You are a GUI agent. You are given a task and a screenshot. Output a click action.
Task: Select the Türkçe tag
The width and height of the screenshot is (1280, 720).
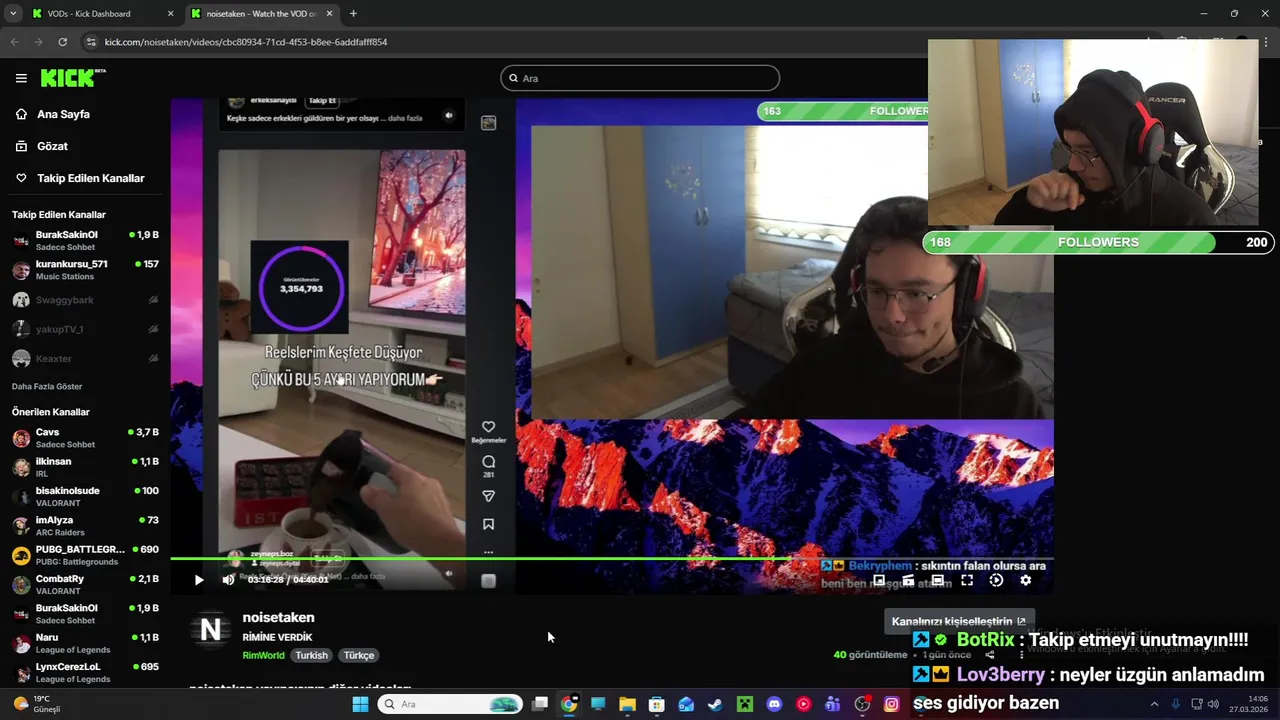pos(359,655)
